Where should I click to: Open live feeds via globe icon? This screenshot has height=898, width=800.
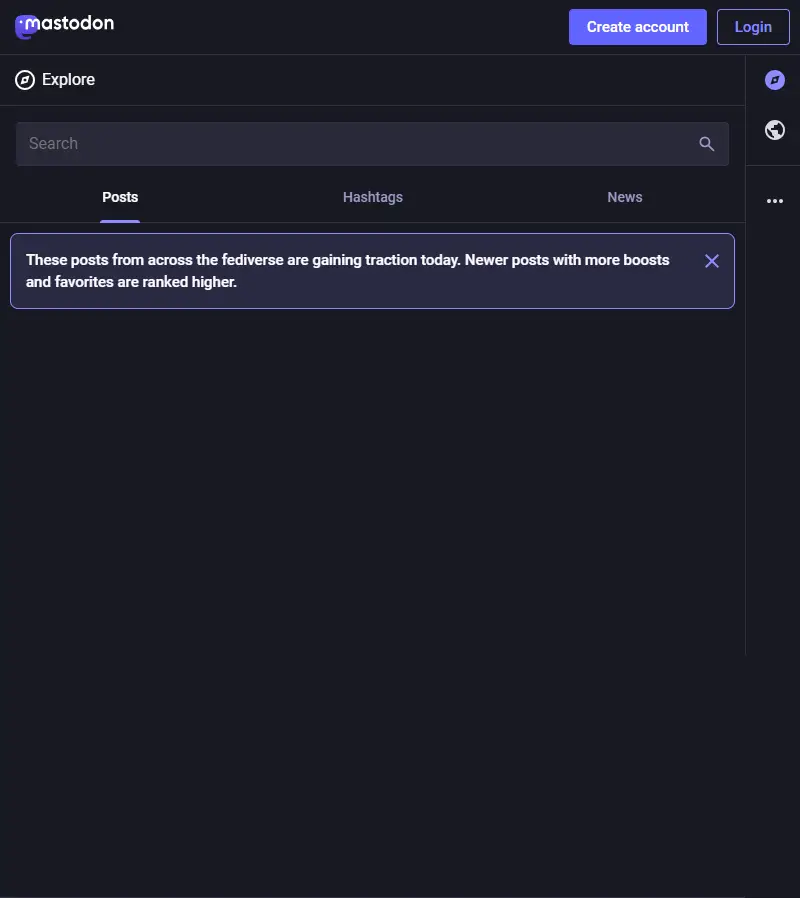point(775,130)
